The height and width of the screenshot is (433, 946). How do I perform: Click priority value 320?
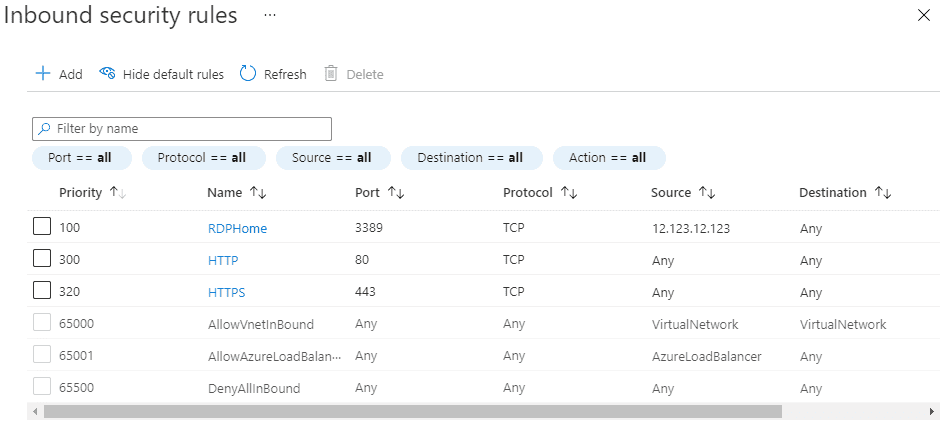69,291
